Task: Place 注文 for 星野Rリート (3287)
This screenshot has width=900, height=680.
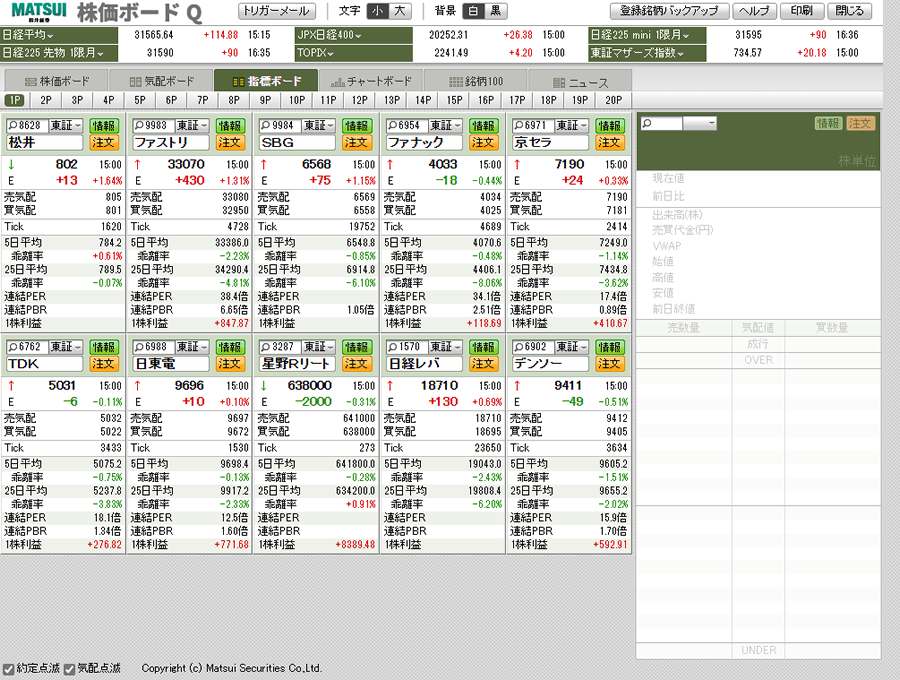Action: [356, 364]
